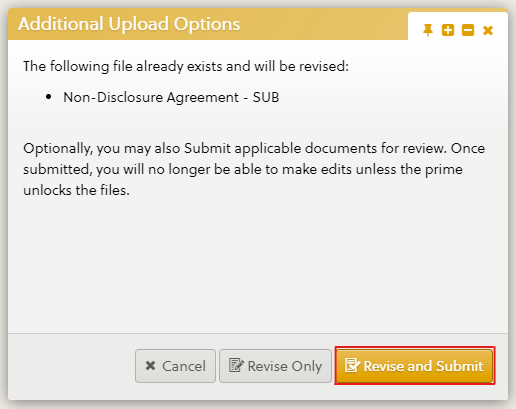Click the bullet point before Non-Disclosure Agreement
Image resolution: width=516 pixels, height=409 pixels.
point(49,97)
